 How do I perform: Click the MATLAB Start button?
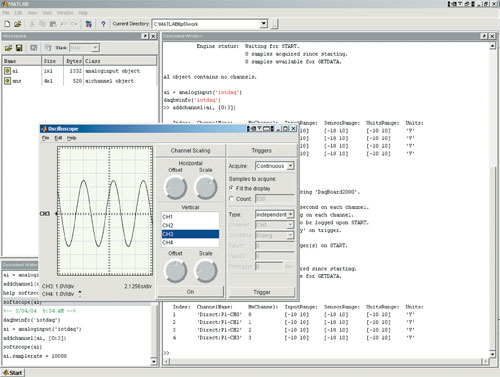coord(12,373)
